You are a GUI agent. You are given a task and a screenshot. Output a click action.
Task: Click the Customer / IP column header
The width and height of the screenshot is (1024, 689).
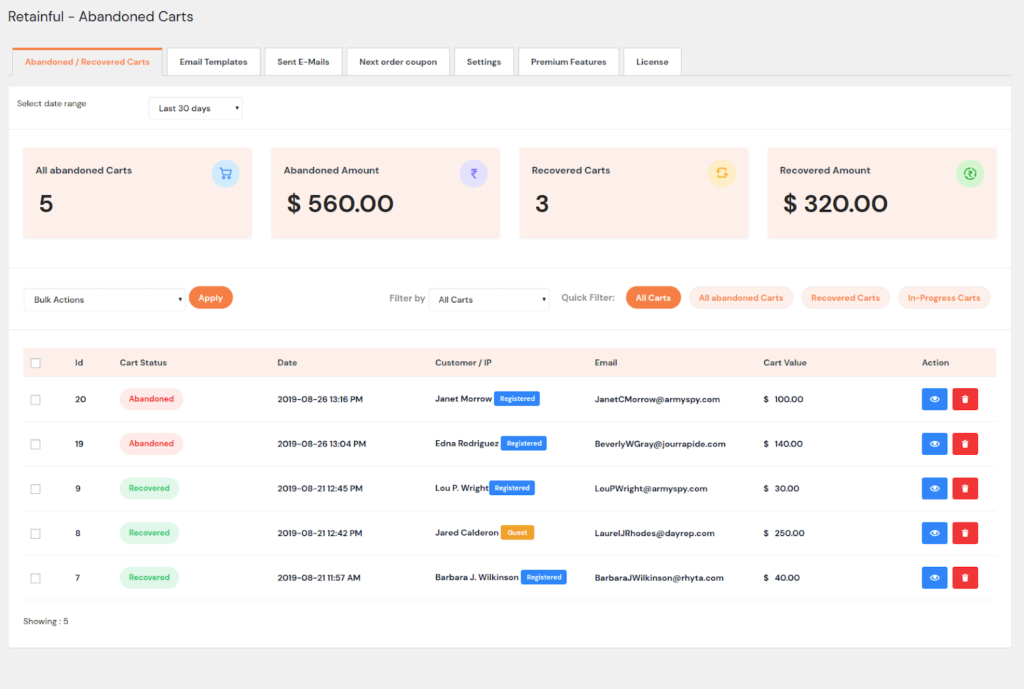(x=463, y=363)
